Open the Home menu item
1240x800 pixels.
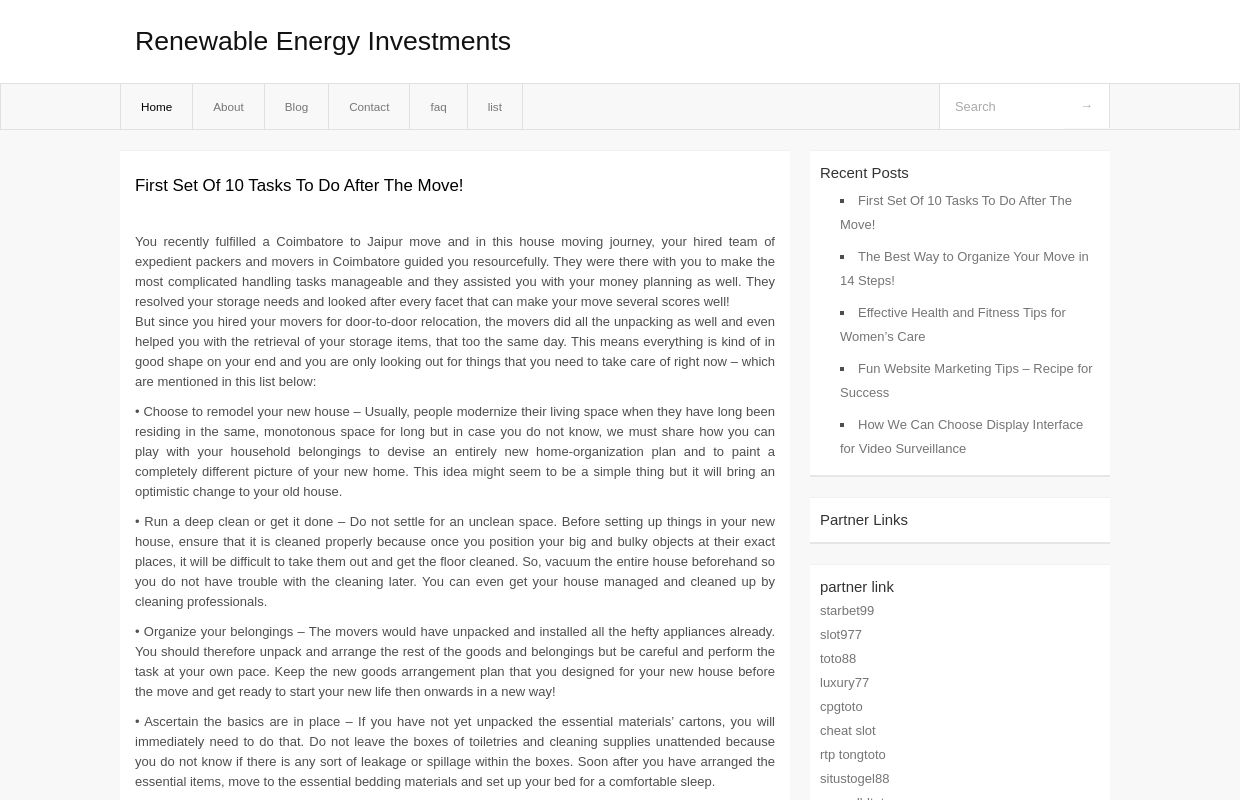[x=156, y=106]
